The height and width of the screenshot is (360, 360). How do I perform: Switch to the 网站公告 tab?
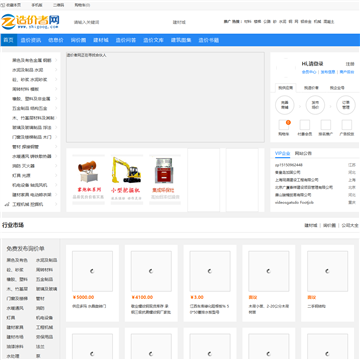pyautogui.click(x=303, y=154)
